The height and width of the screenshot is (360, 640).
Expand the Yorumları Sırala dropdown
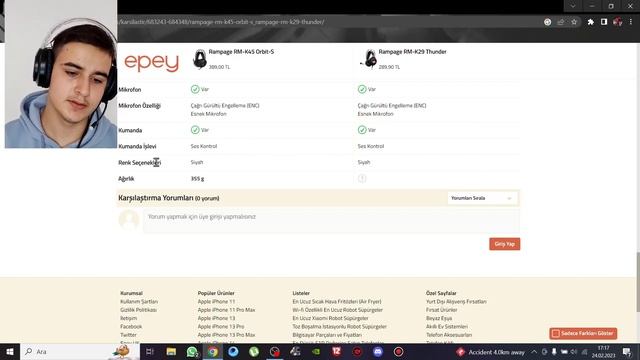click(x=482, y=198)
